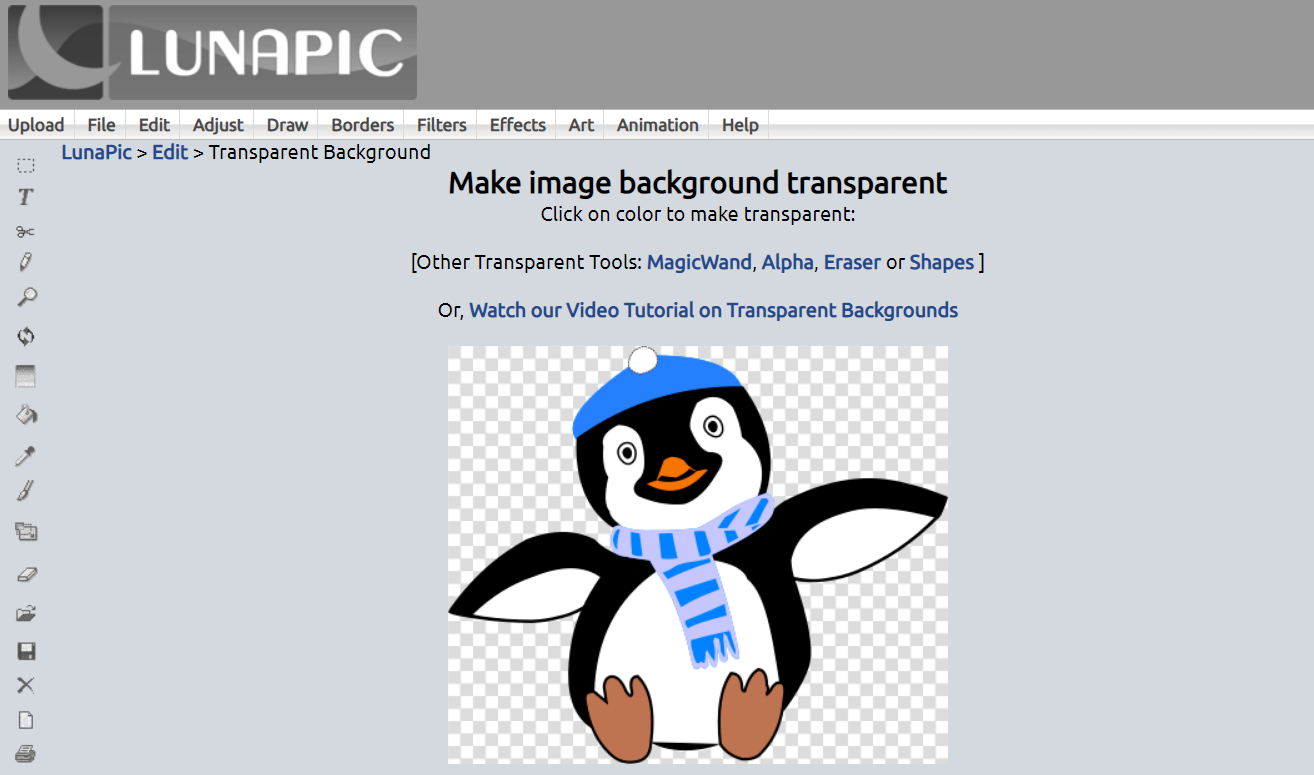Select the paint bucket fill tool
This screenshot has width=1314, height=775.
(26, 414)
